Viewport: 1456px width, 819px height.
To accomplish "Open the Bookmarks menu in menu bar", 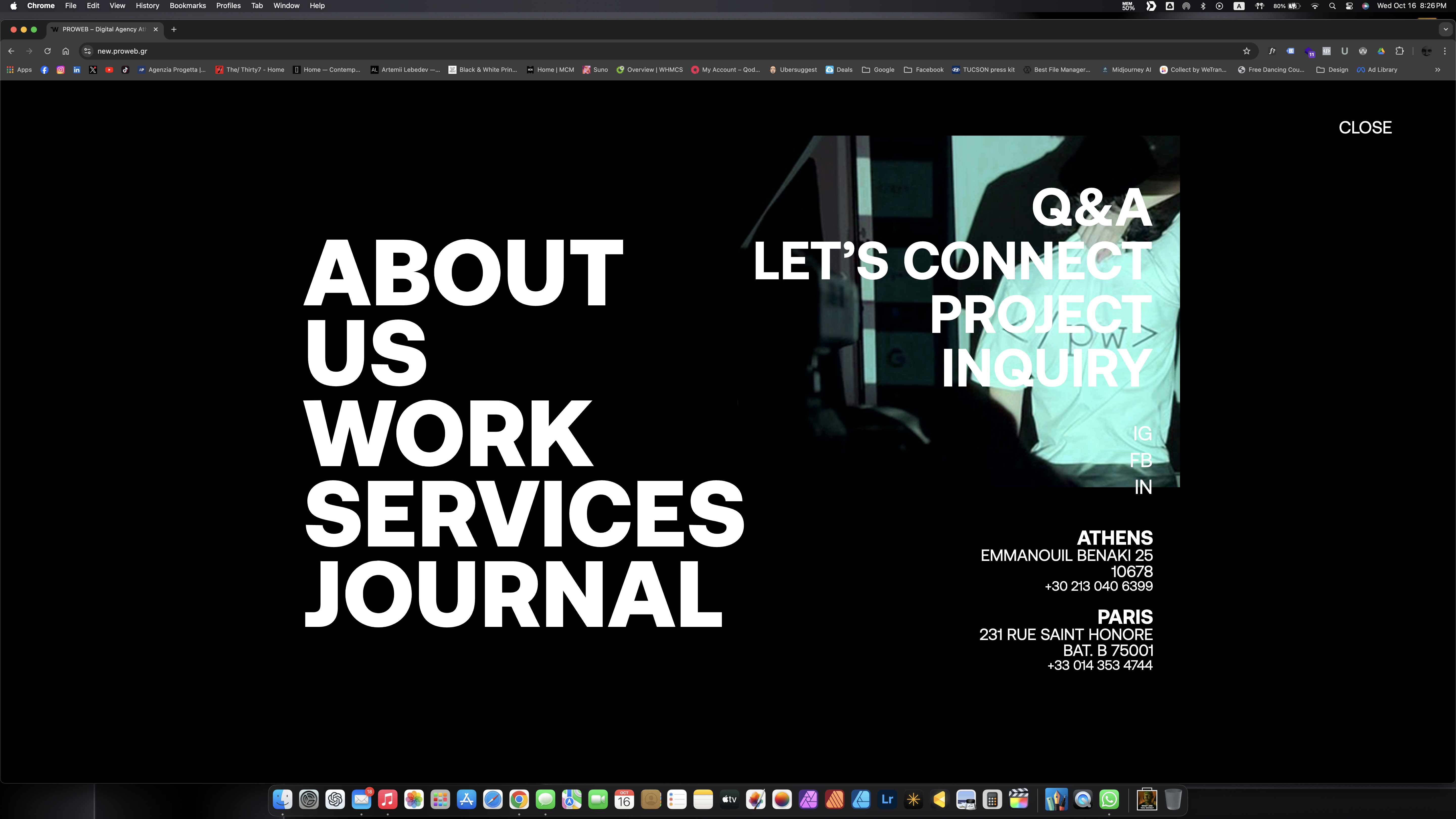I will [x=188, y=6].
